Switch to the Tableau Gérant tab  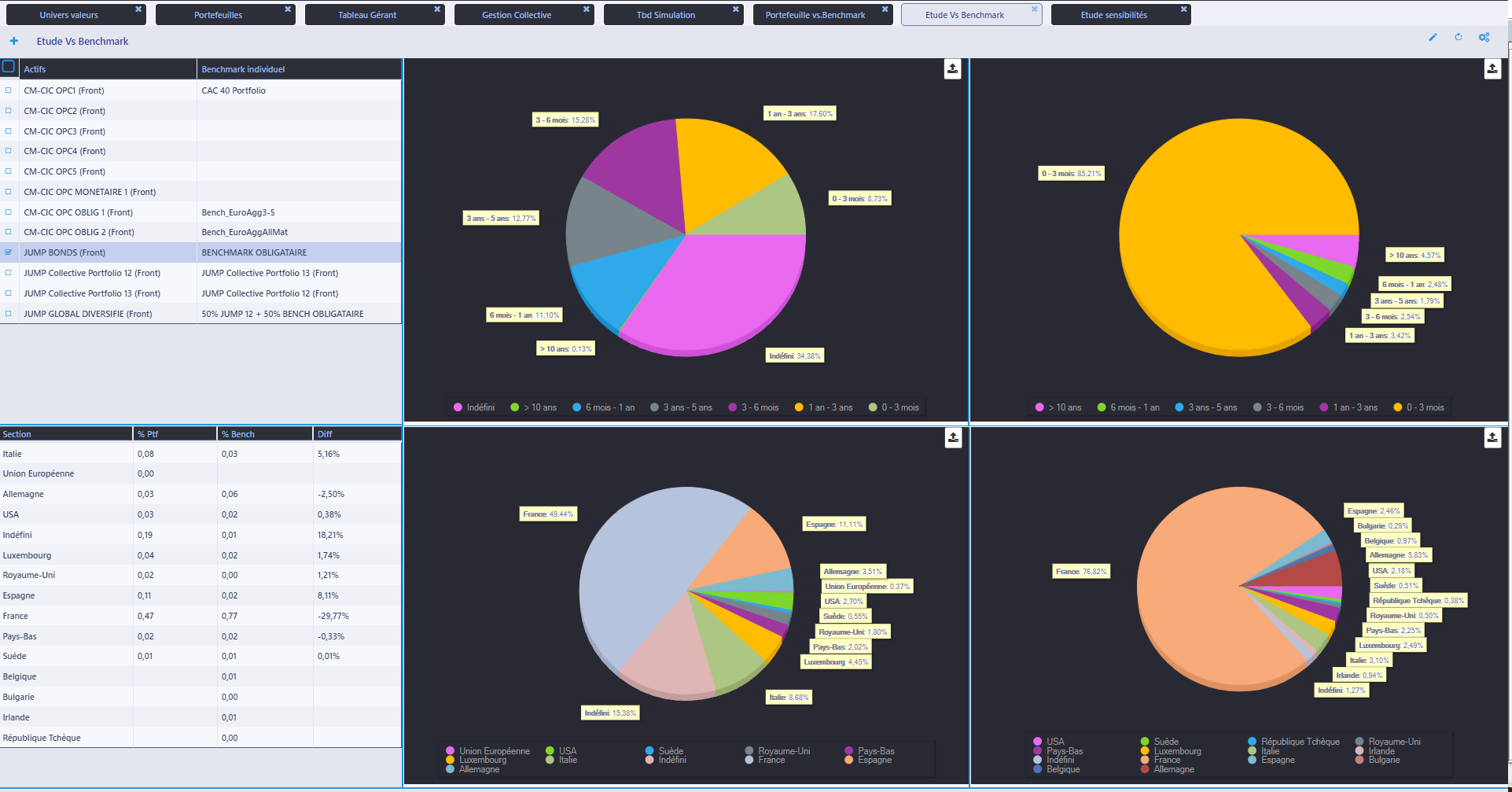pyautogui.click(x=375, y=13)
